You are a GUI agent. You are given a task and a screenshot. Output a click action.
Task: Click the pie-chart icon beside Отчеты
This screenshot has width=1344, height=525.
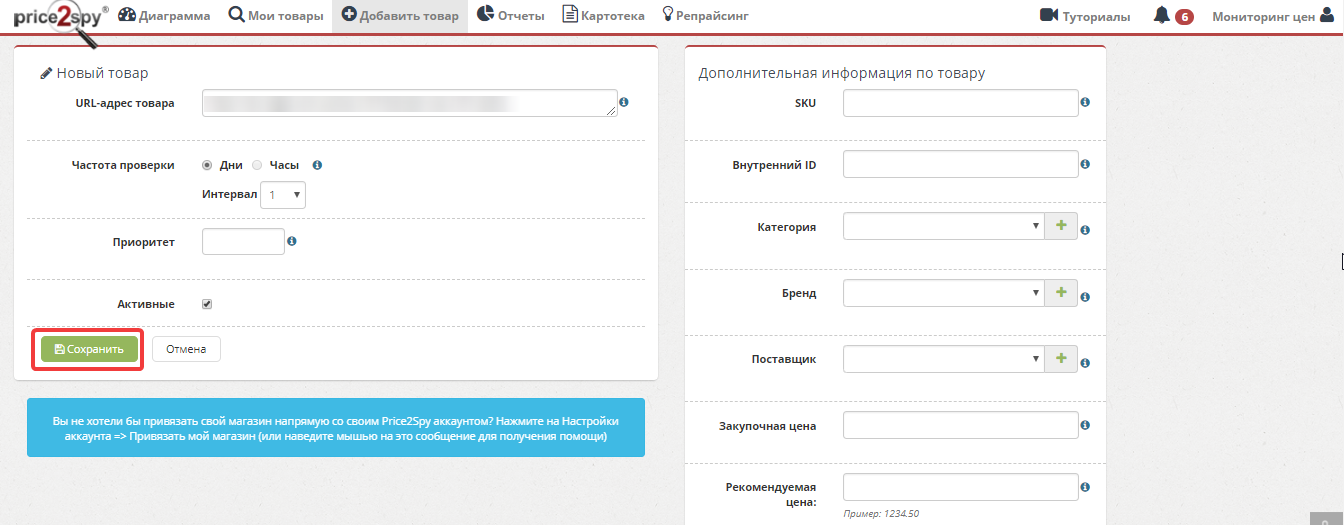point(485,15)
